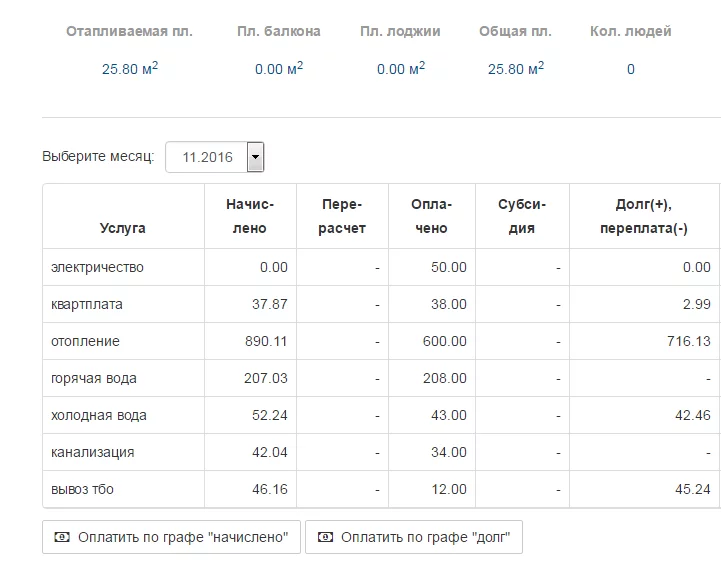Click the "канализация" service row label
Screen dimensions: 721x565
coord(92,452)
